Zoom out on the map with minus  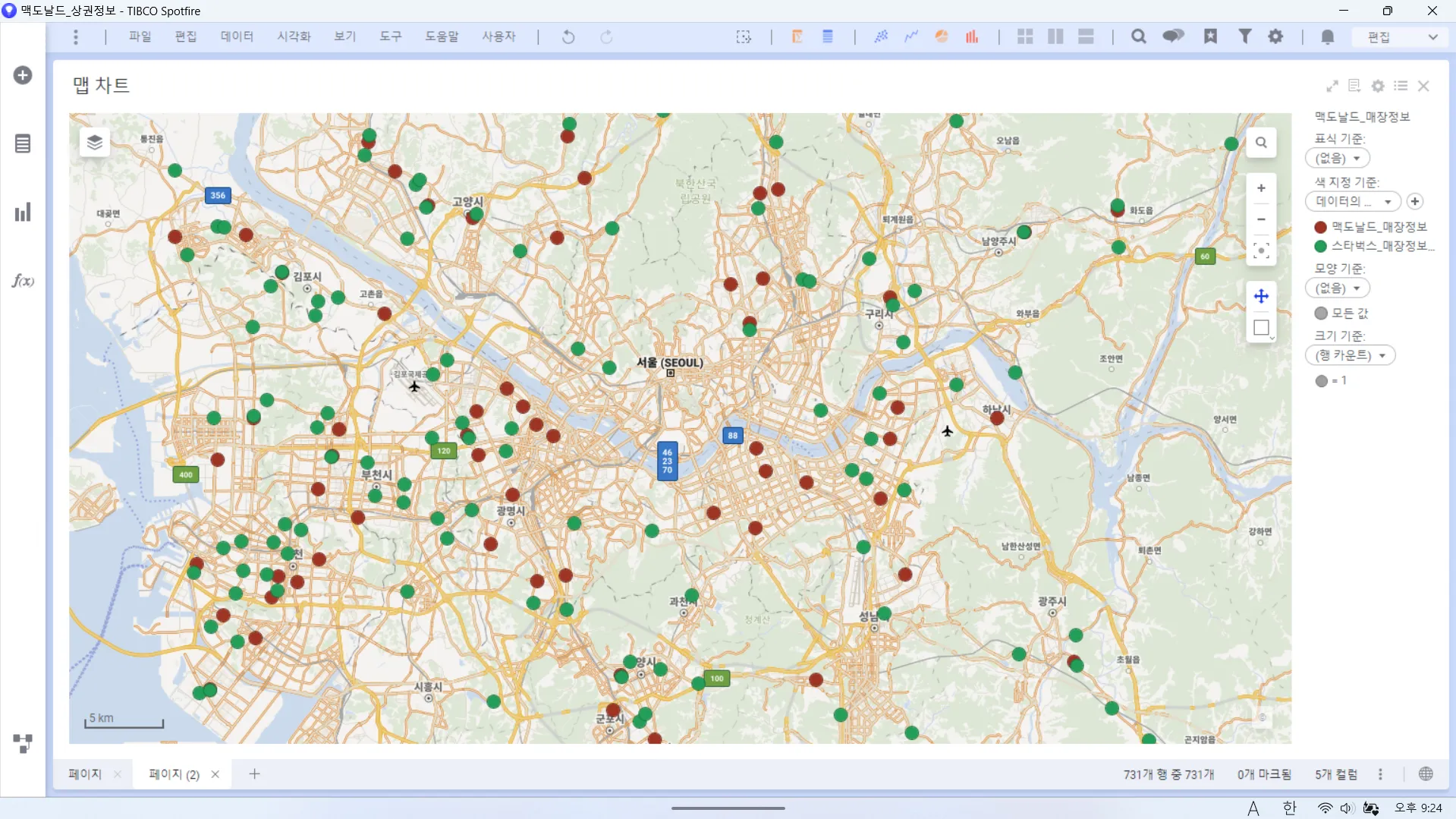1261,219
